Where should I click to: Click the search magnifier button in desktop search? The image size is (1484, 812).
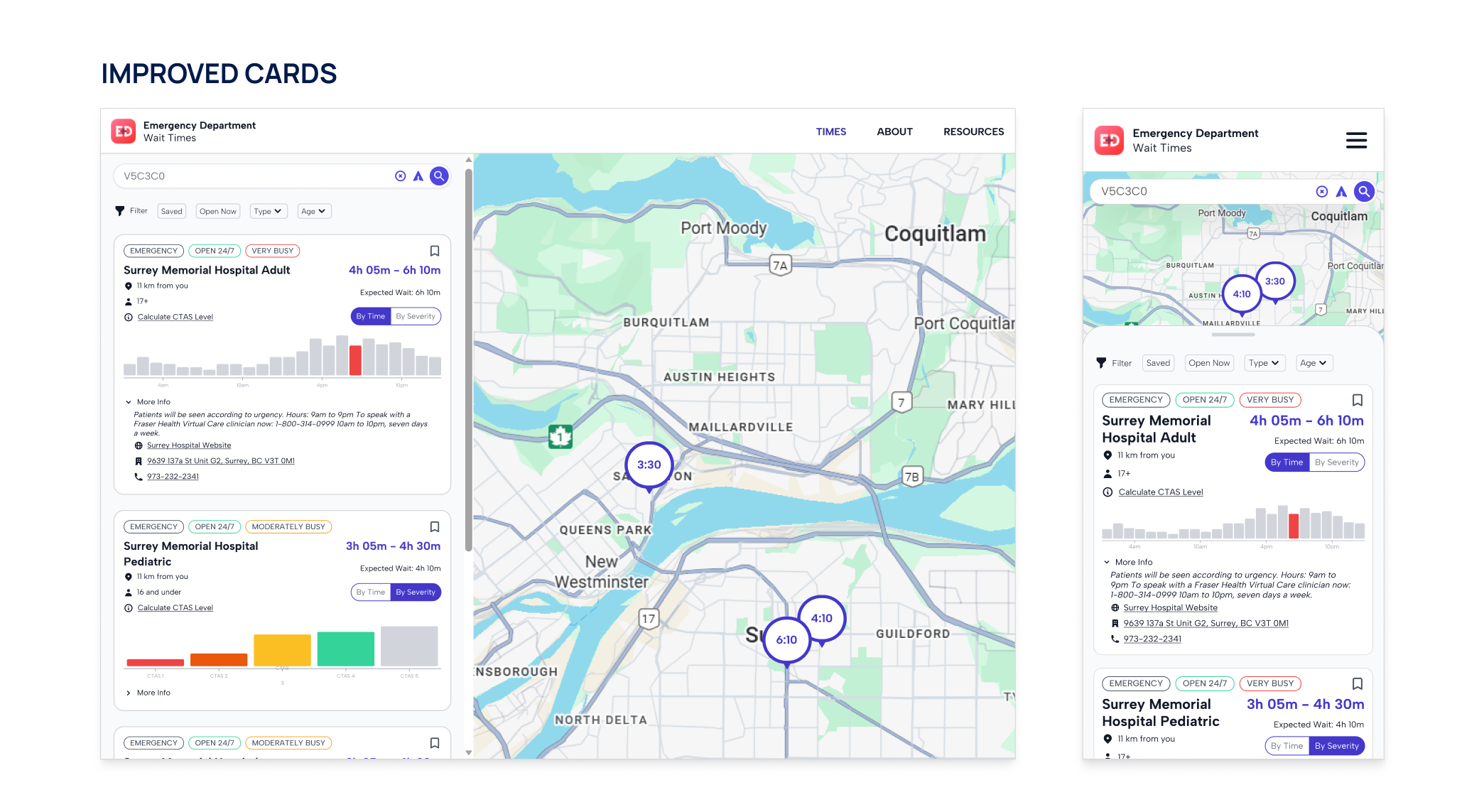[440, 175]
